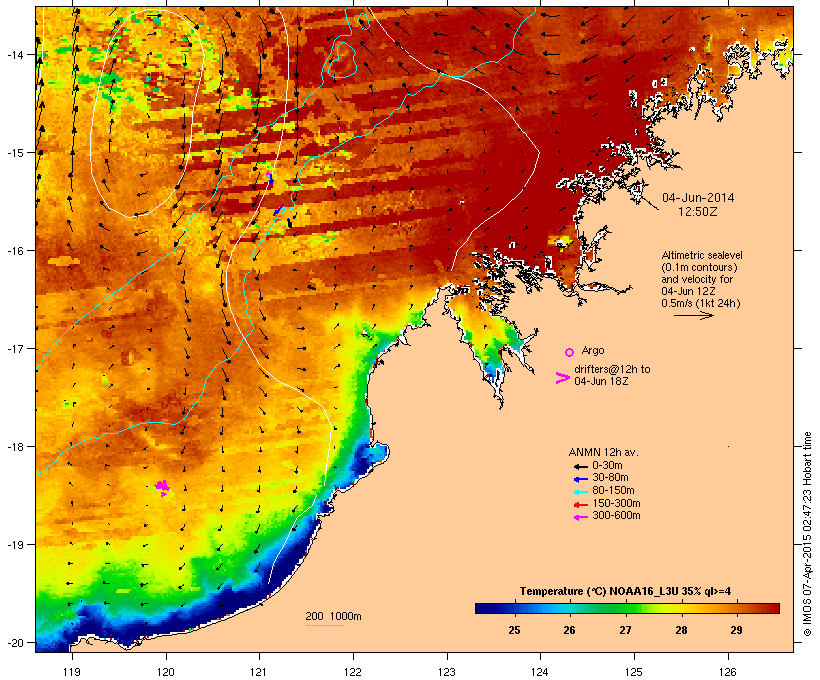The height and width of the screenshot is (680, 820).
Task: Click the longitude label 120
Action: (166, 672)
